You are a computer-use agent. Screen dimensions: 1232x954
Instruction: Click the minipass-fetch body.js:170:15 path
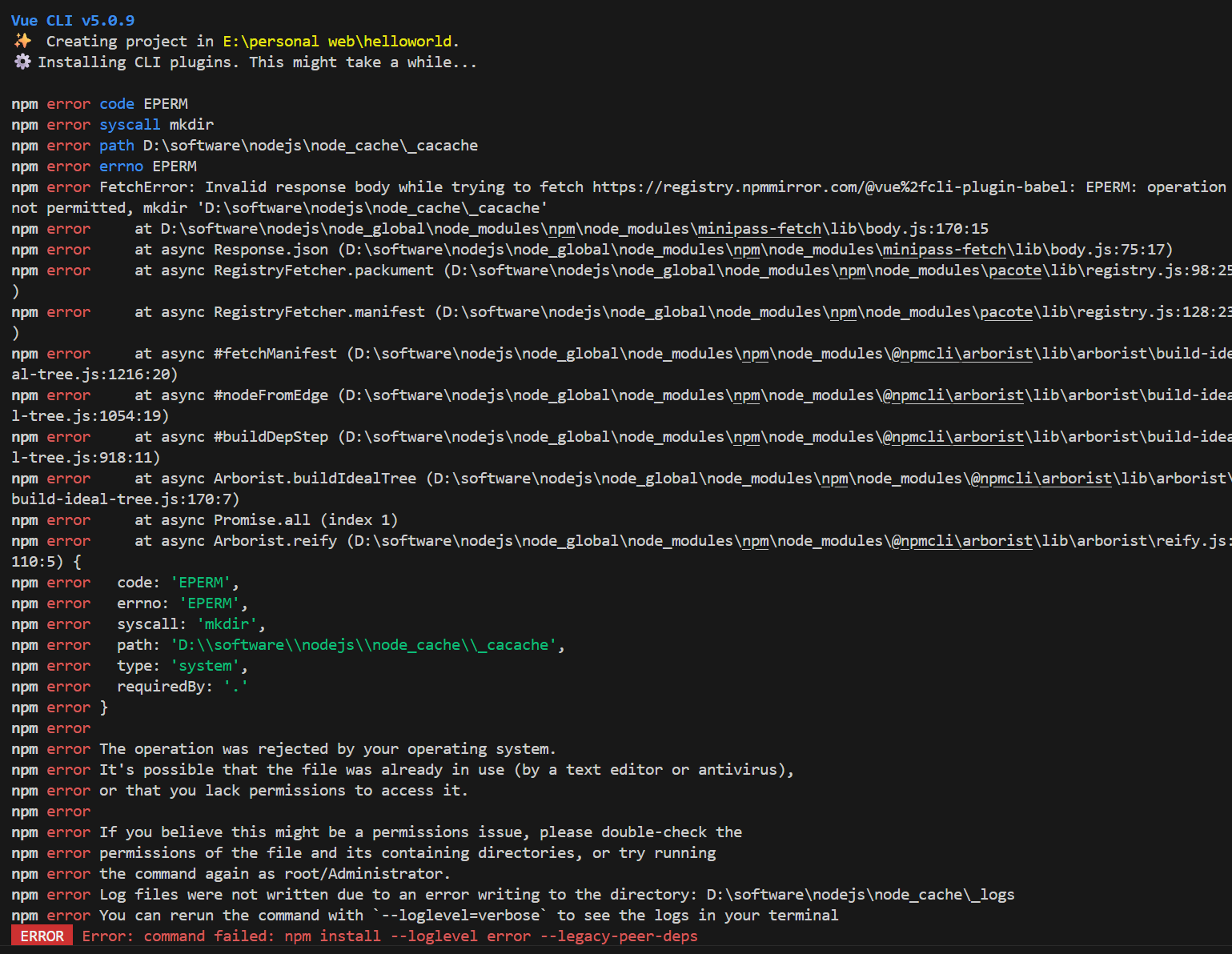pyautogui.click(x=575, y=228)
